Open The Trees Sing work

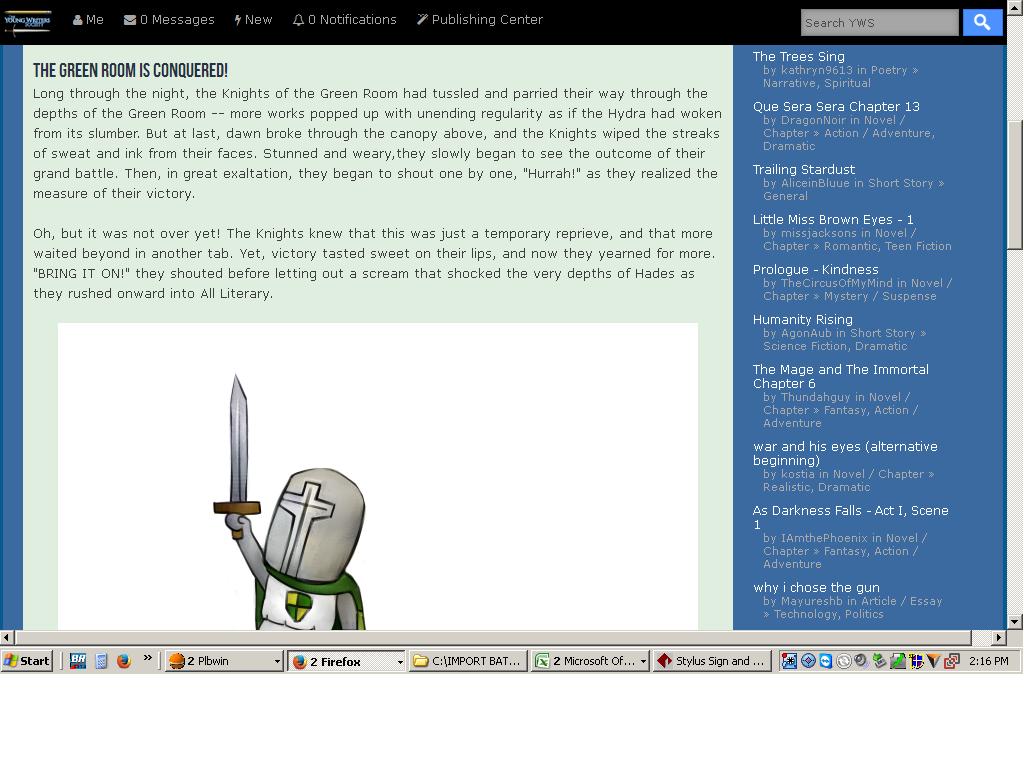coord(798,57)
